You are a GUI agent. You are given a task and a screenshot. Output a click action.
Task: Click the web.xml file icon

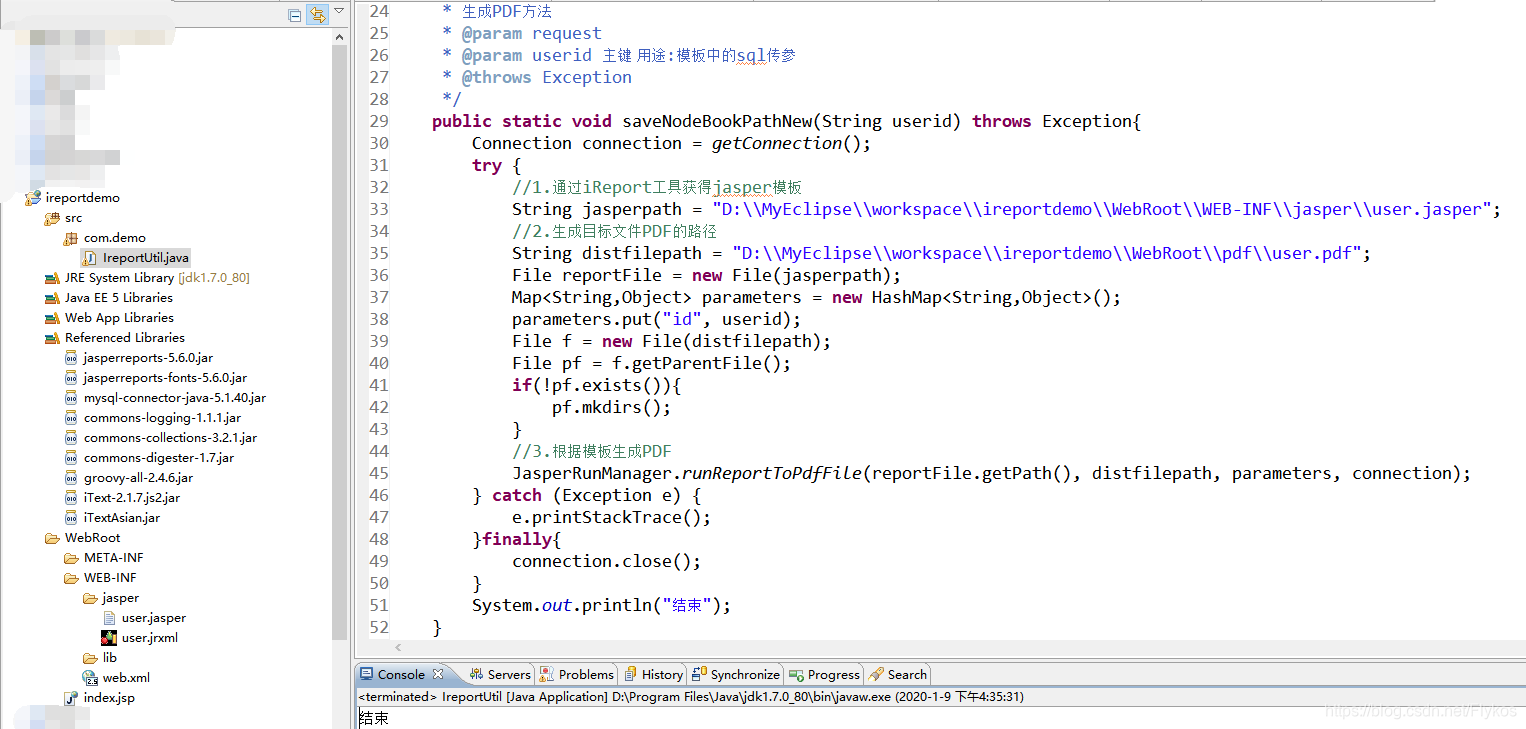[90, 677]
